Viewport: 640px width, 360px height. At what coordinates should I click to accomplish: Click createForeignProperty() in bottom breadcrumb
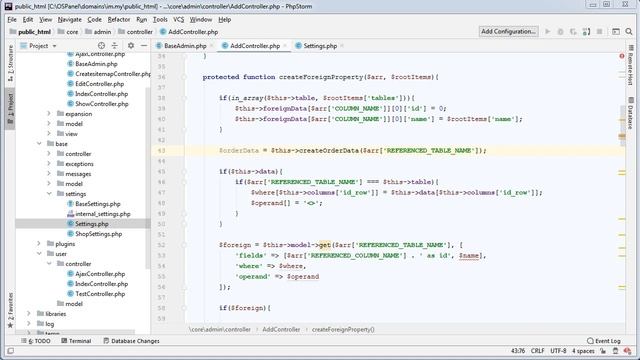click(x=343, y=329)
